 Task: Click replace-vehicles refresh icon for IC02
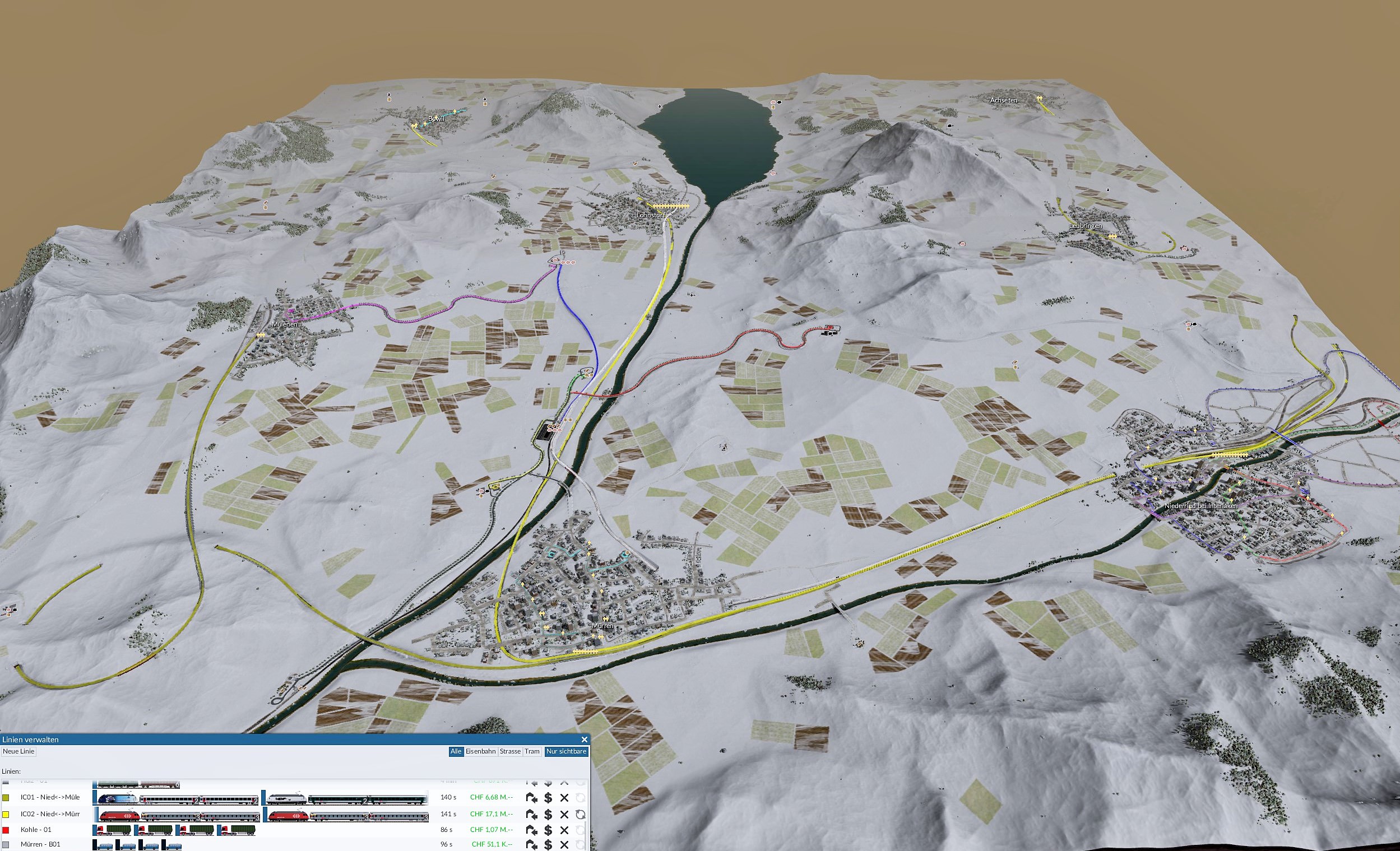tap(580, 814)
